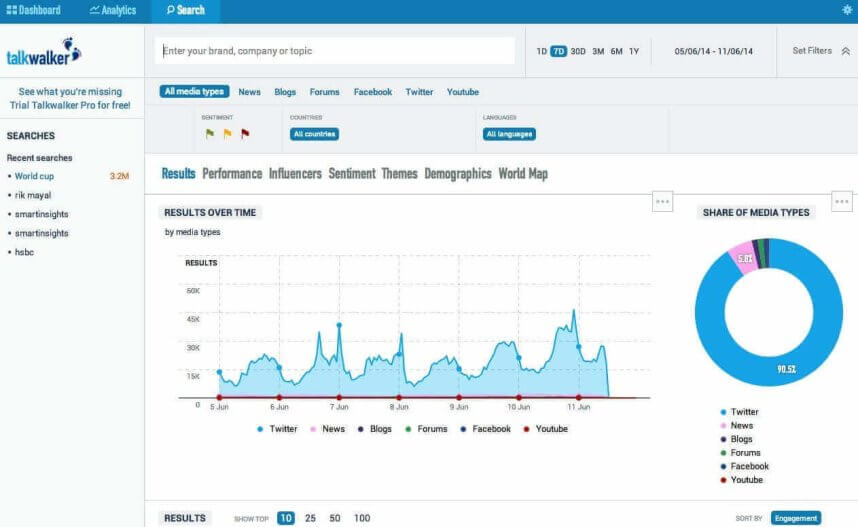
Task: Click the 90.5% Twitter donut segment
Action: click(x=786, y=370)
